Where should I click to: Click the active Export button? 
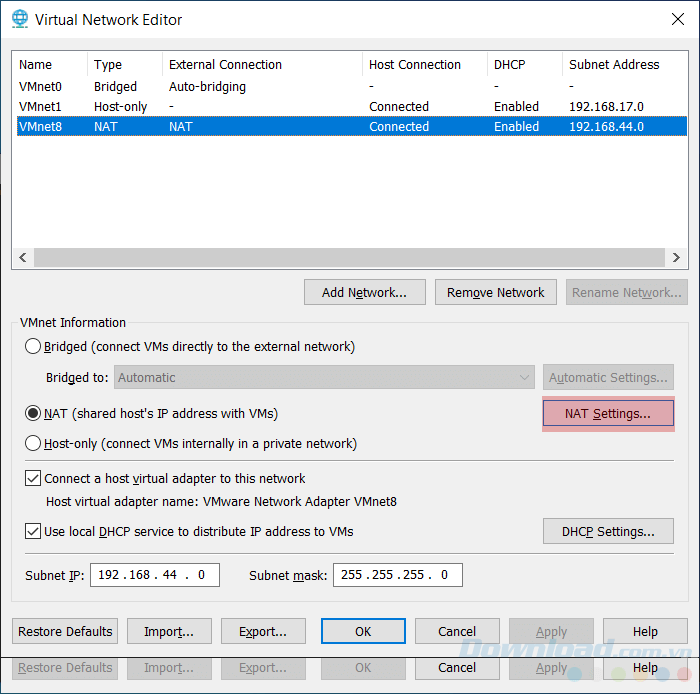pyautogui.click(x=263, y=631)
